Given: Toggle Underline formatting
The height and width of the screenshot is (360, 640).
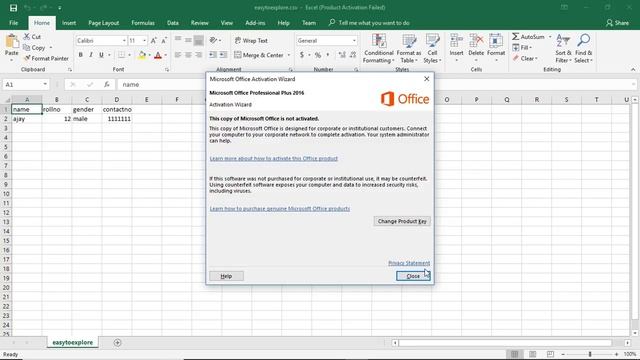Looking at the screenshot, I should pos(101,55).
